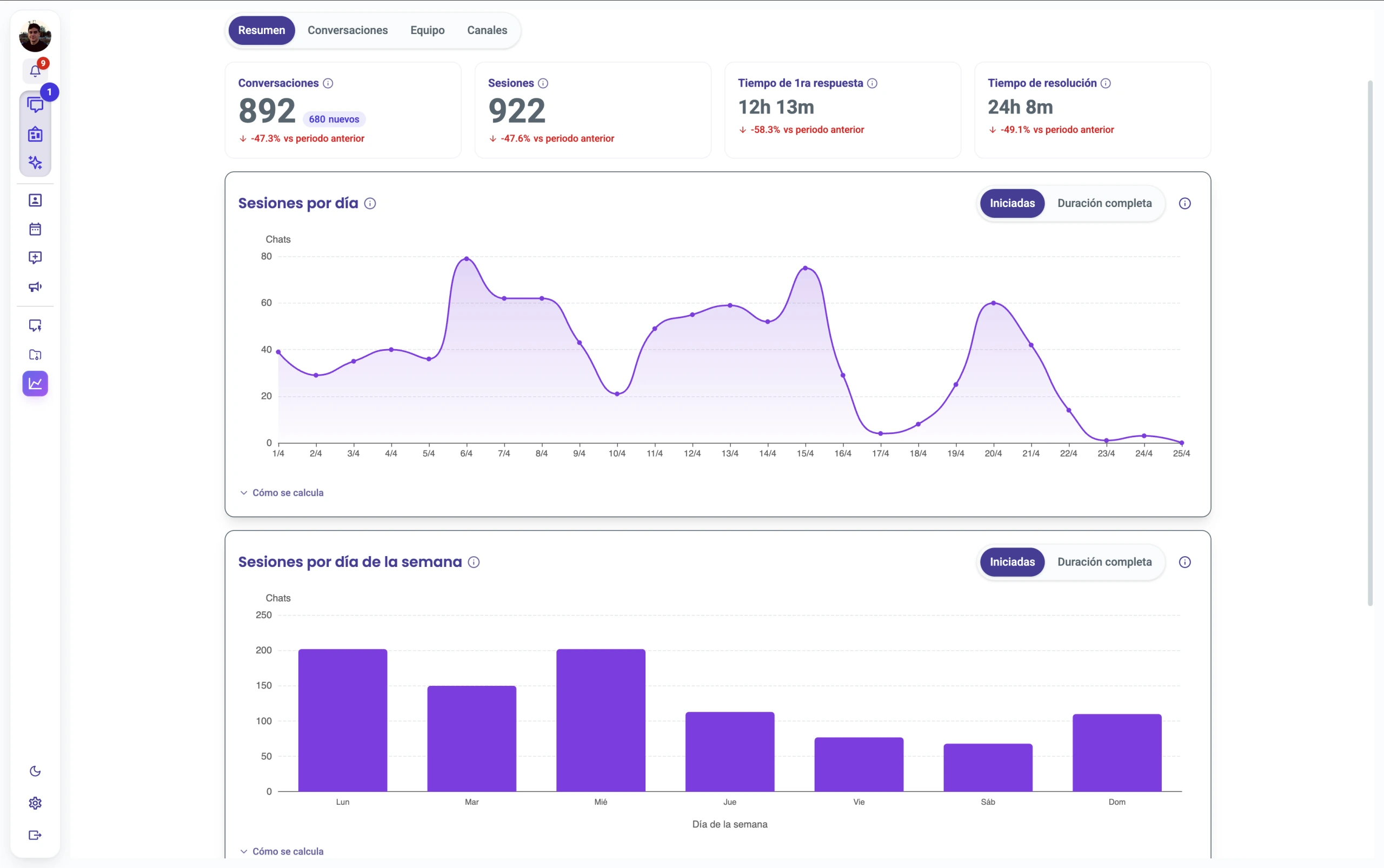Click the Jue bar in weekday chart
1384x868 pixels.
click(x=730, y=752)
